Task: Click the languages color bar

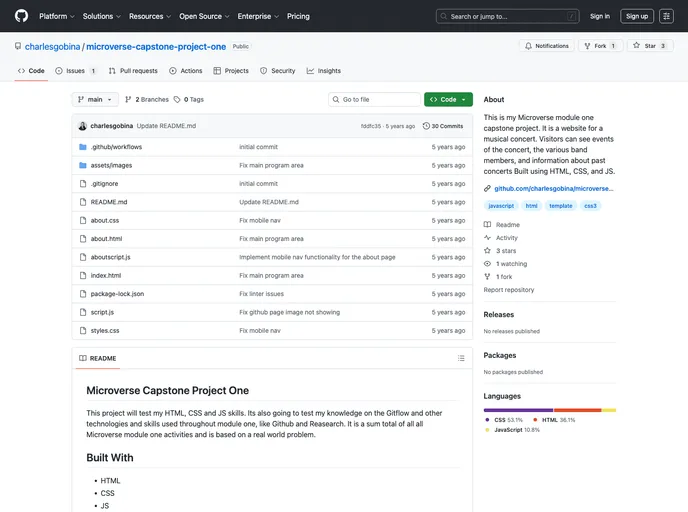Action: tap(549, 410)
